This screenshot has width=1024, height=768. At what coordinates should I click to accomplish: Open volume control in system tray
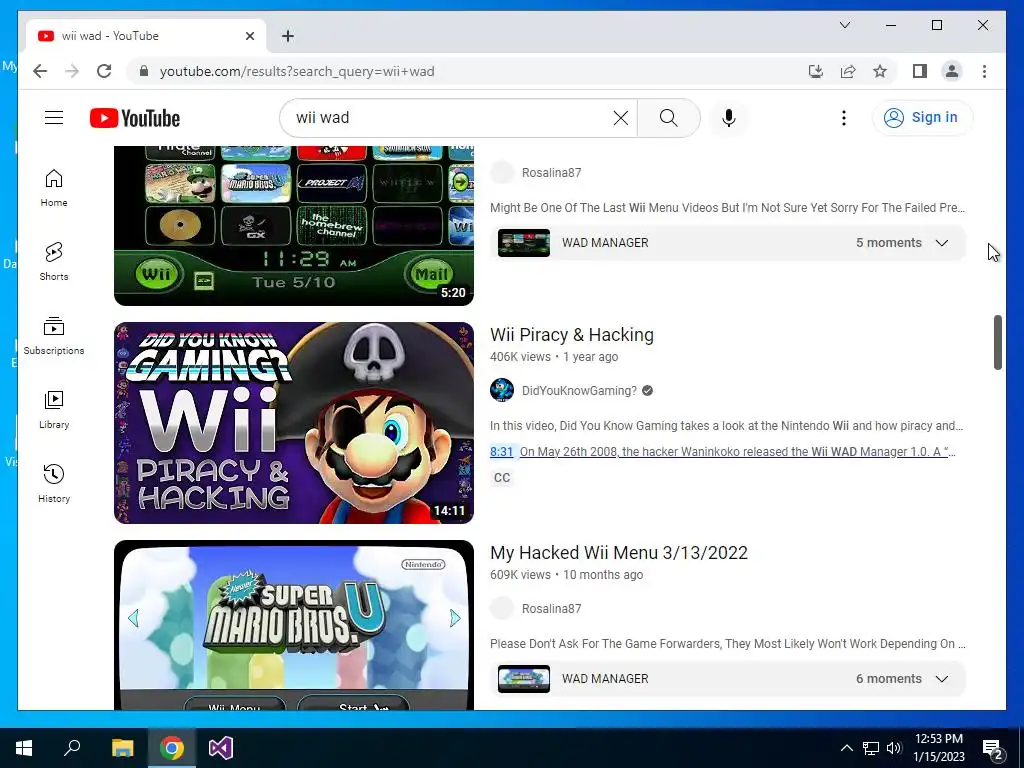(894, 748)
